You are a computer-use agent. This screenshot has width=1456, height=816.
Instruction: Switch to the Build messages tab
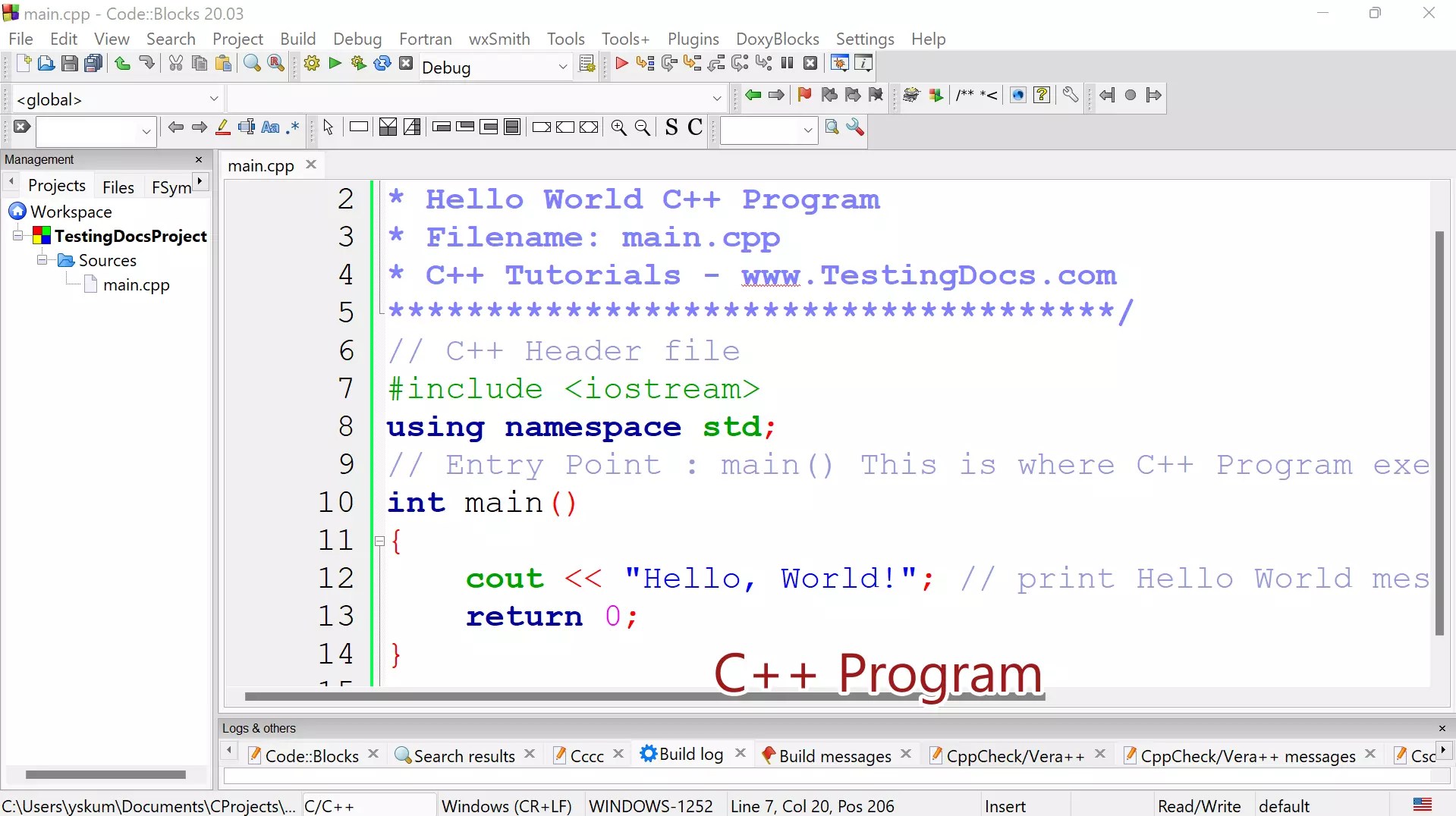pos(835,756)
